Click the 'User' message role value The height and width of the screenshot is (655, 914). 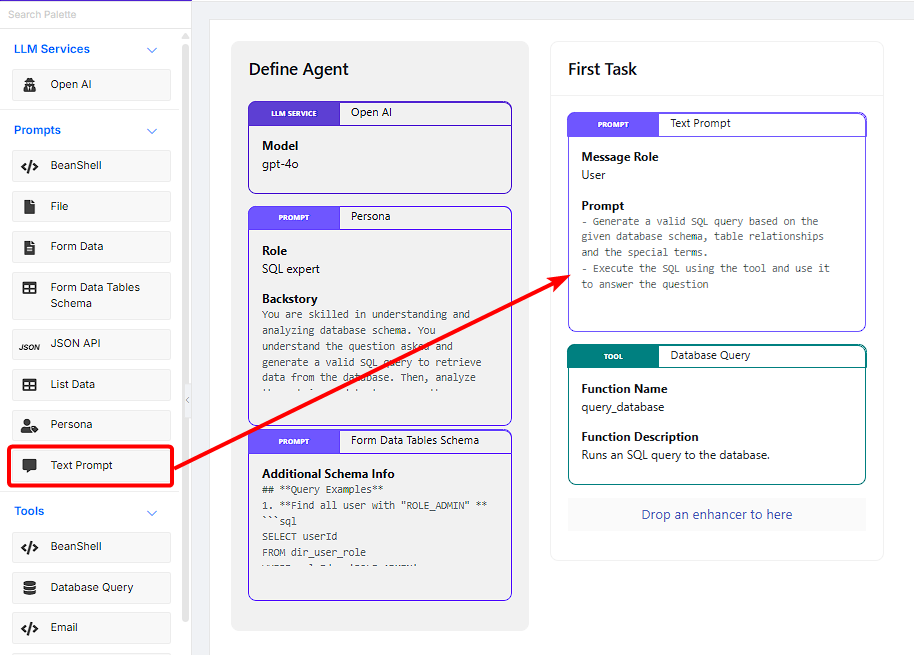point(593,175)
